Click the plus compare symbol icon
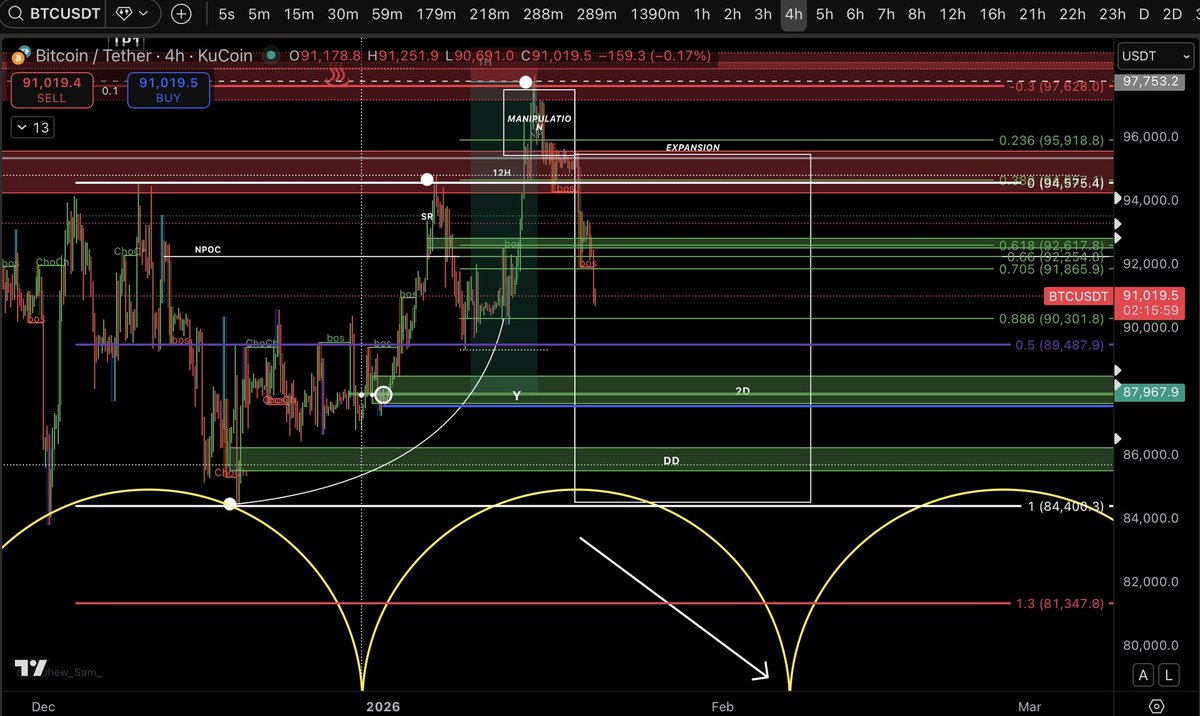This screenshot has height=716, width=1200. point(182,15)
